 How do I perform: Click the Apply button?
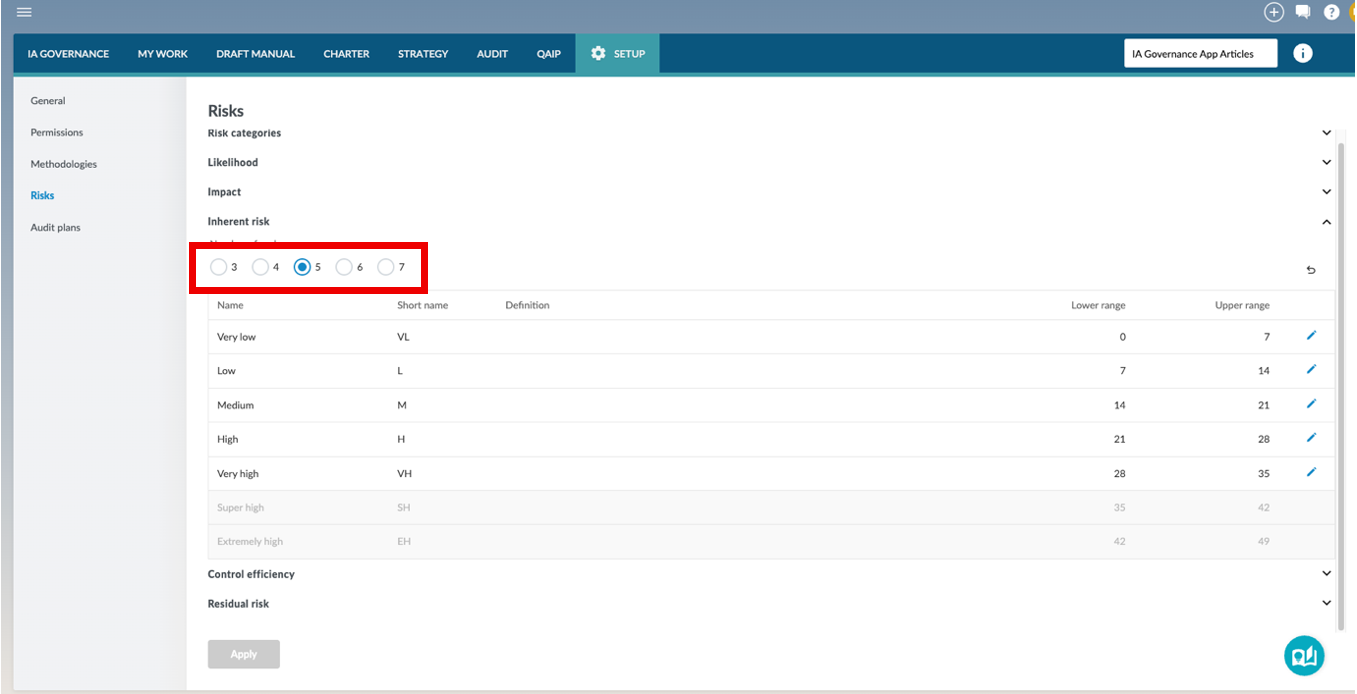pyautogui.click(x=244, y=654)
